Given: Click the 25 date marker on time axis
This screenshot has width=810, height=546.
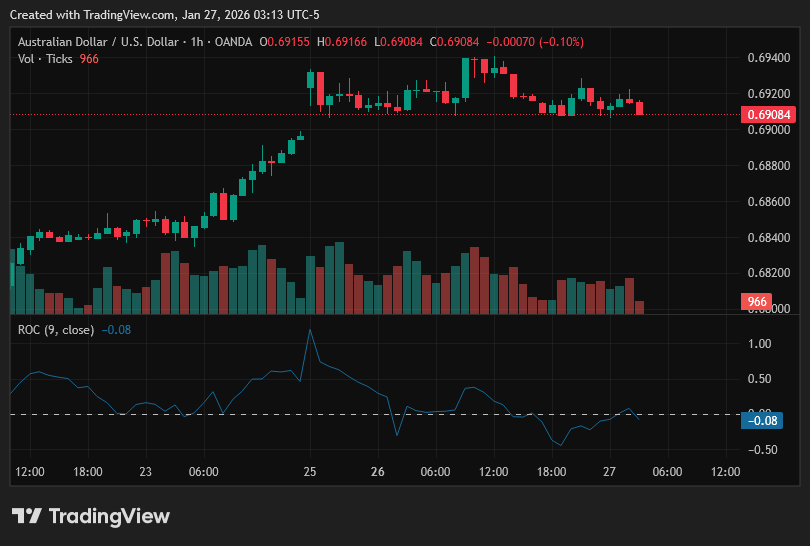Looking at the screenshot, I should coord(310,472).
